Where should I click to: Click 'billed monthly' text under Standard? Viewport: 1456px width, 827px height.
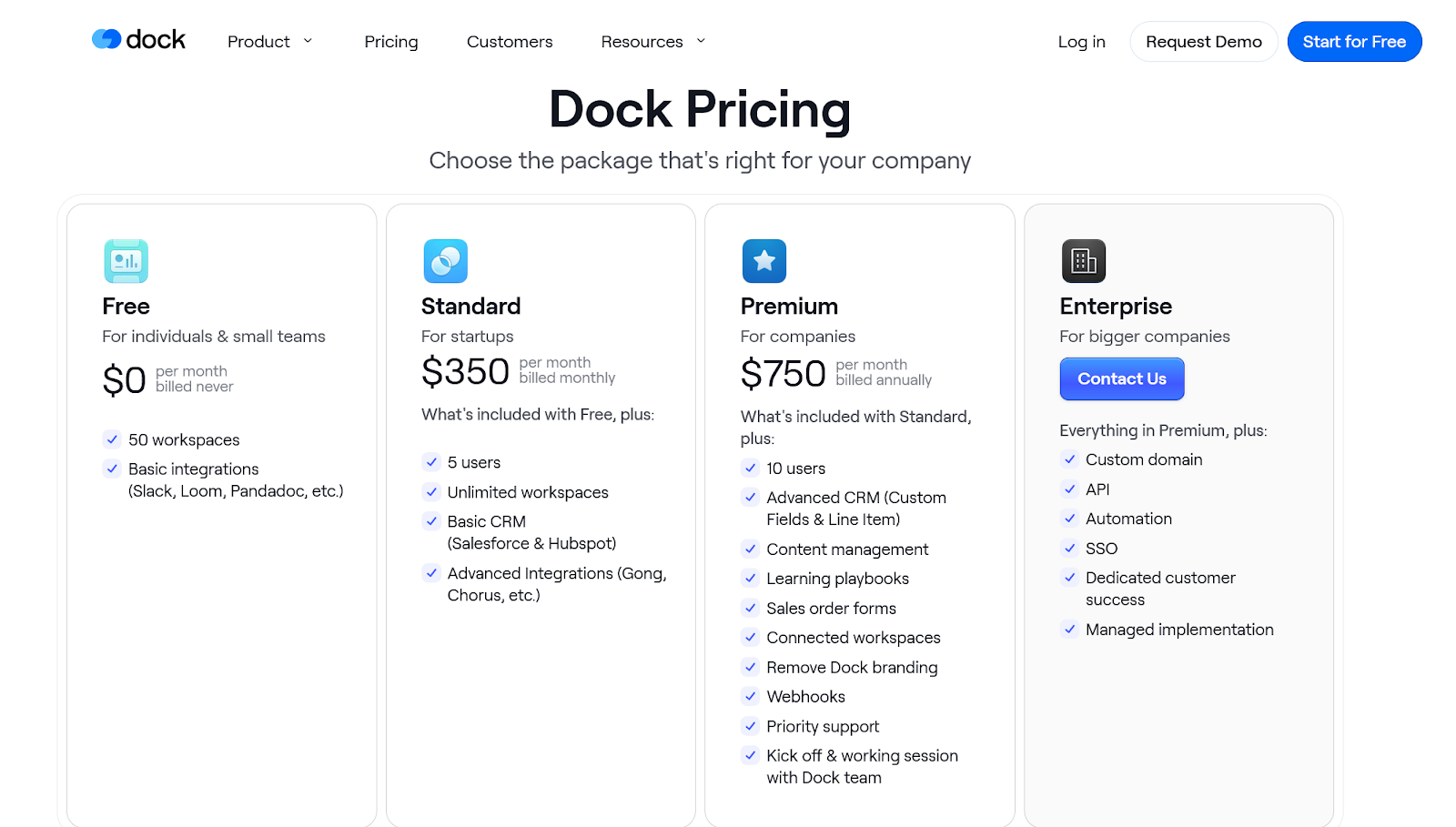coord(567,378)
